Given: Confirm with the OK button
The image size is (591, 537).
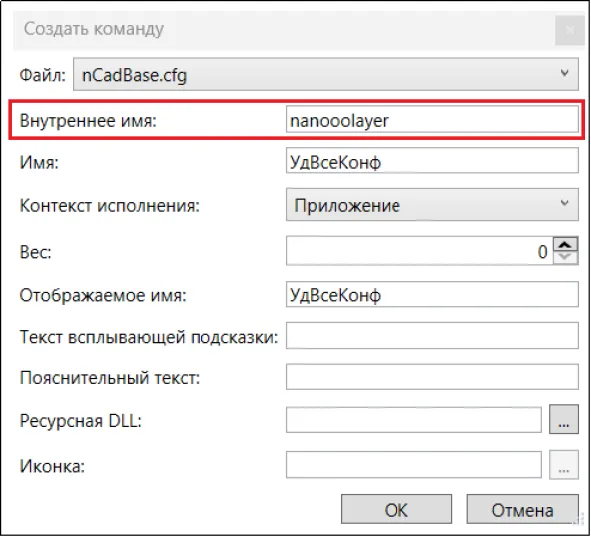Looking at the screenshot, I should [x=396, y=509].
